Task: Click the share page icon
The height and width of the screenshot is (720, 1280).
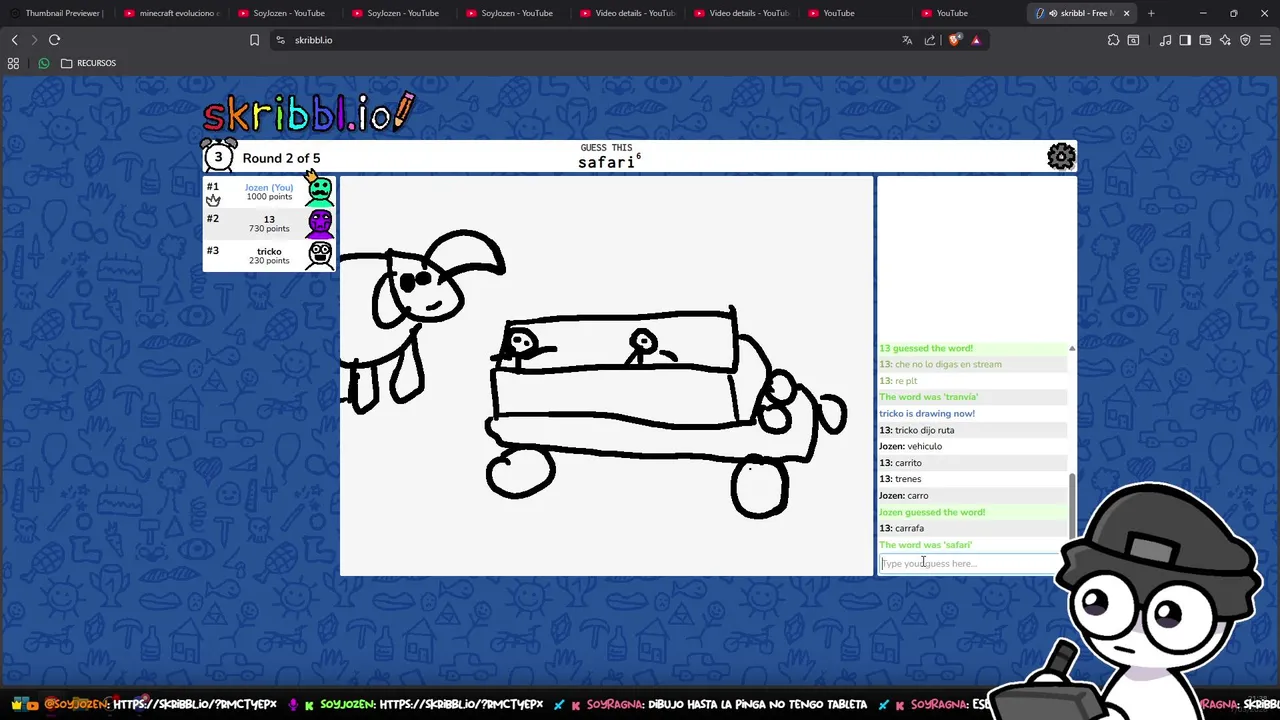Action: coord(930,40)
